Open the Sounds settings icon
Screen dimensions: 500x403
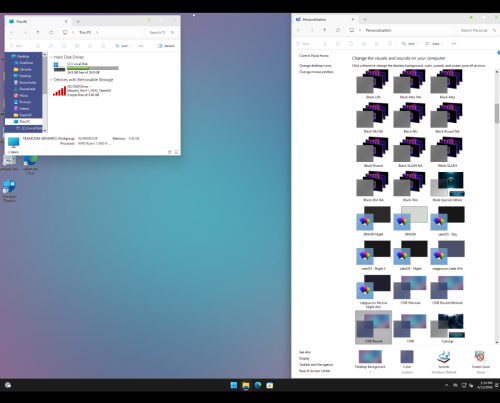(444, 357)
